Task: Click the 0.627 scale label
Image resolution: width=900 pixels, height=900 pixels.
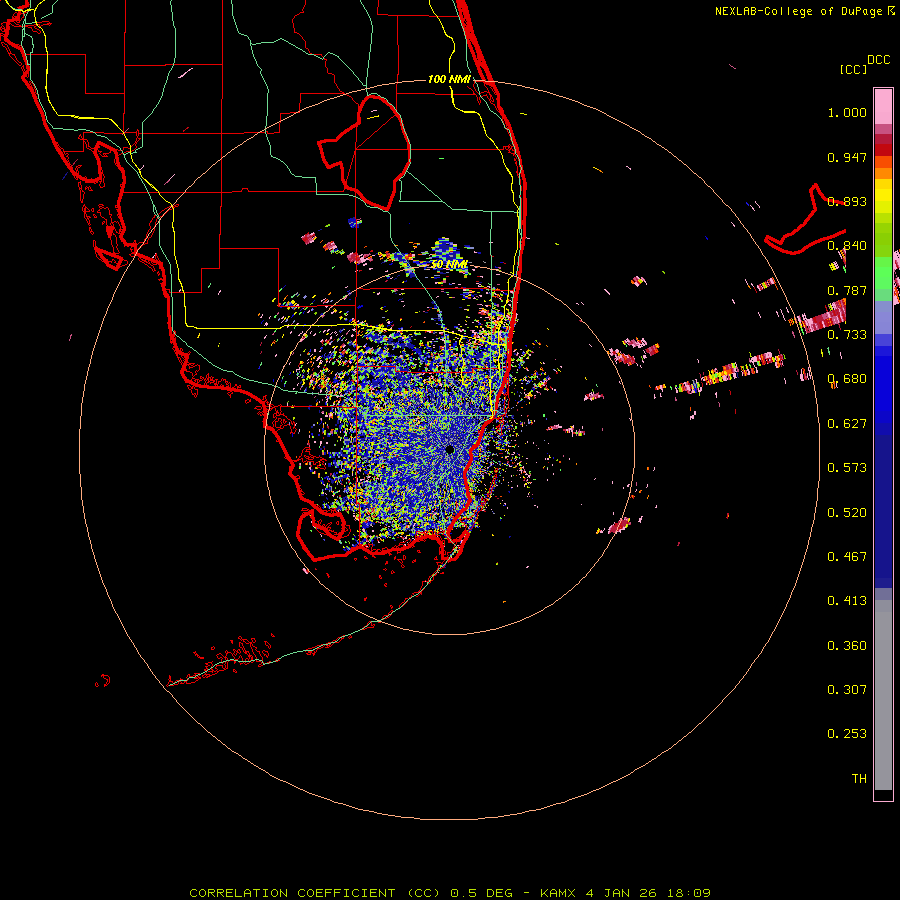Action: (x=847, y=424)
